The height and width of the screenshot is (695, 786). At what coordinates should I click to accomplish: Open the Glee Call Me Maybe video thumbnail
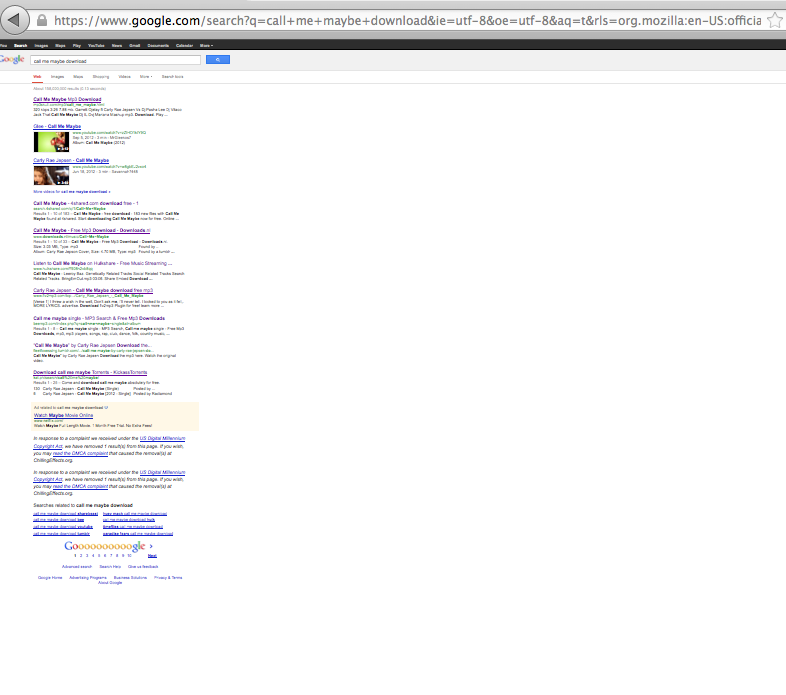50,141
